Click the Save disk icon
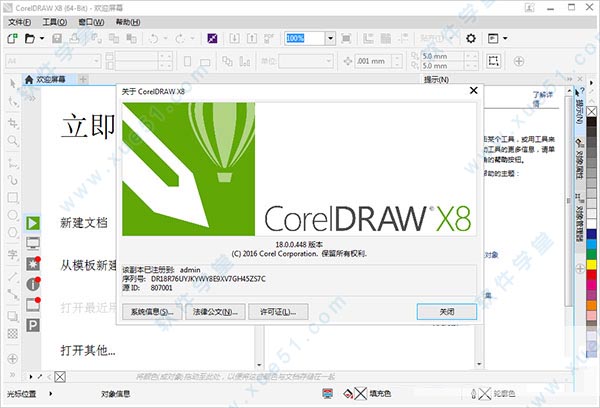The image size is (600, 408). (x=57, y=38)
